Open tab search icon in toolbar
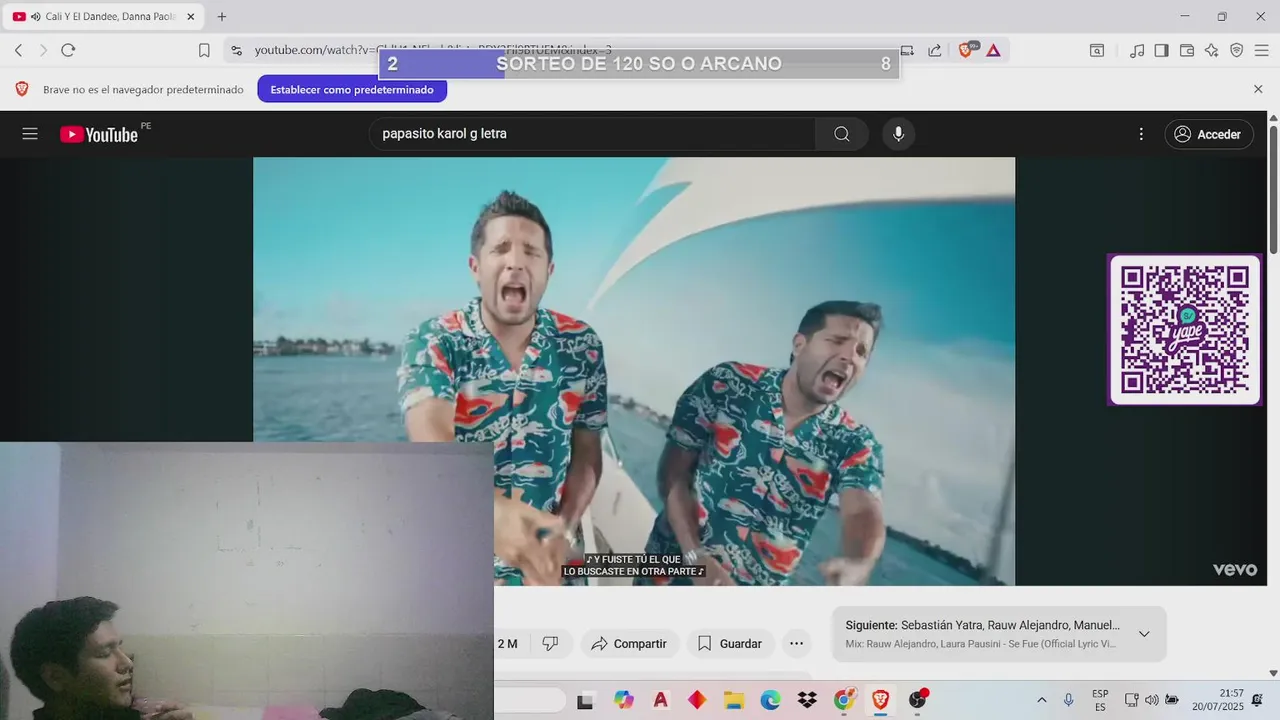 1097,50
